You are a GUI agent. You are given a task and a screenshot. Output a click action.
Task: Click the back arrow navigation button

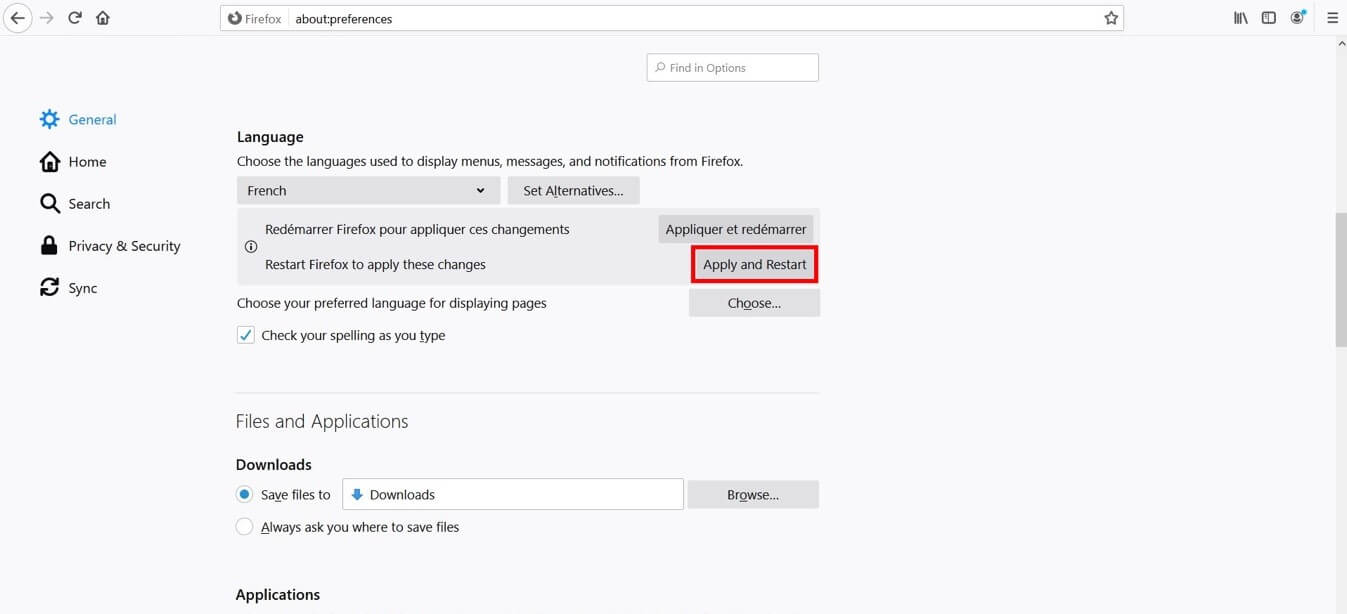click(17, 18)
